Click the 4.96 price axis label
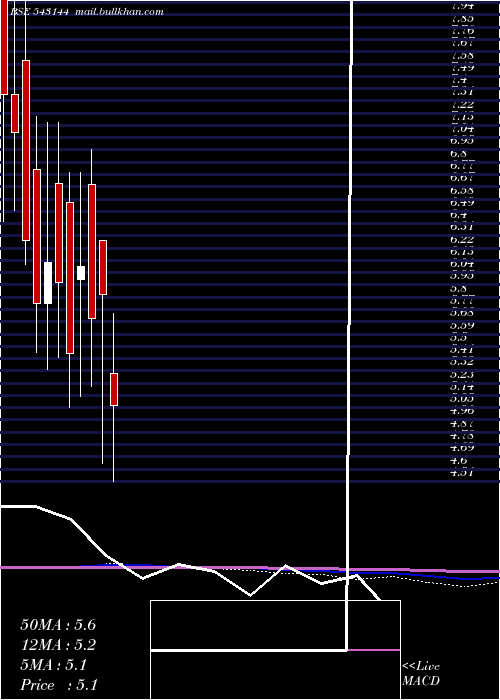Image resolution: width=500 pixels, height=700 pixels. click(462, 411)
